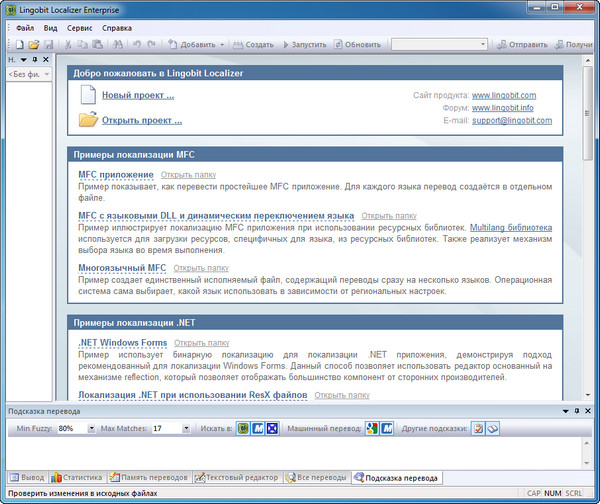Open the Сервис menu
The width and height of the screenshot is (600, 504).
pyautogui.click(x=80, y=28)
